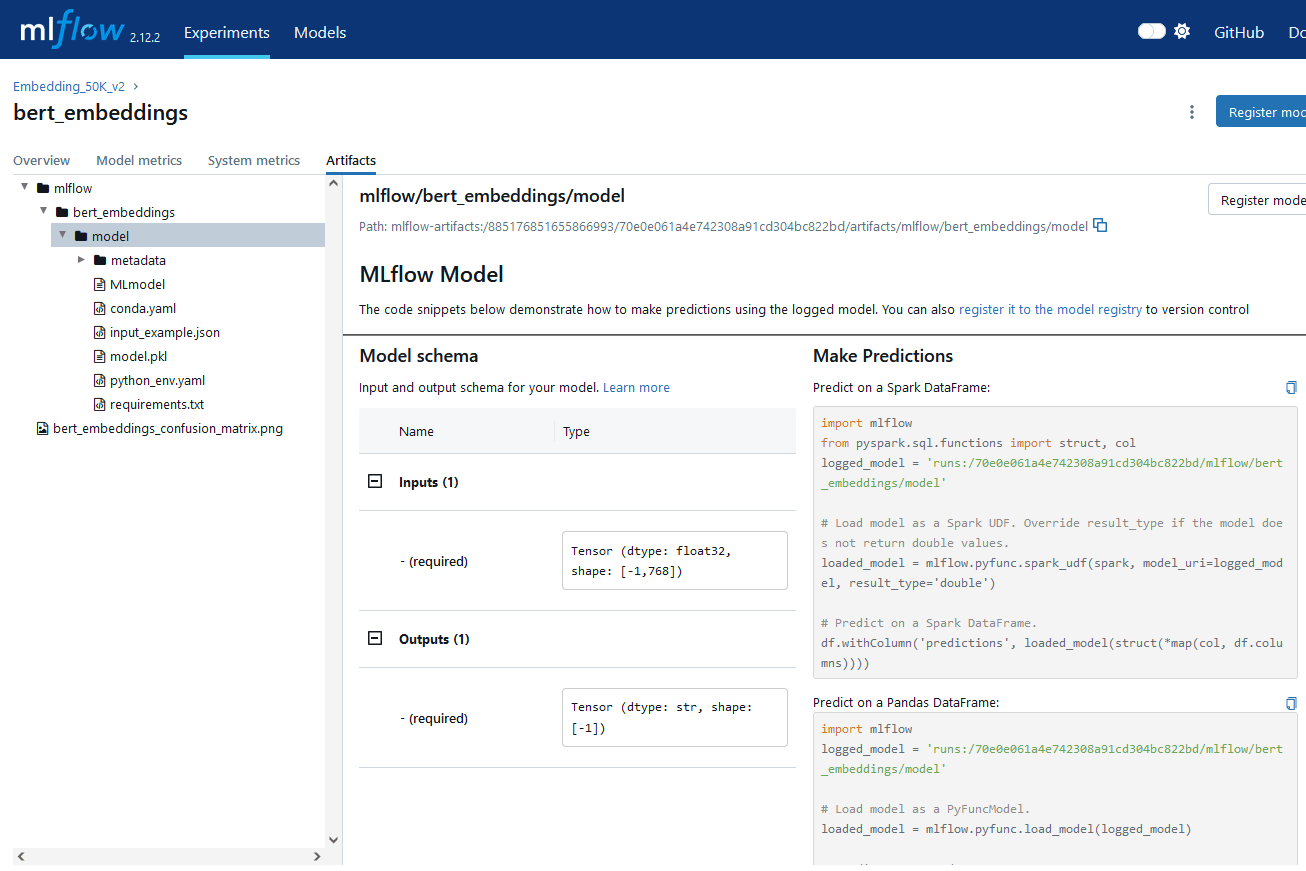Collapse the Inputs (1) schema section
Viewport: 1306px width, 871px height.
point(376,482)
